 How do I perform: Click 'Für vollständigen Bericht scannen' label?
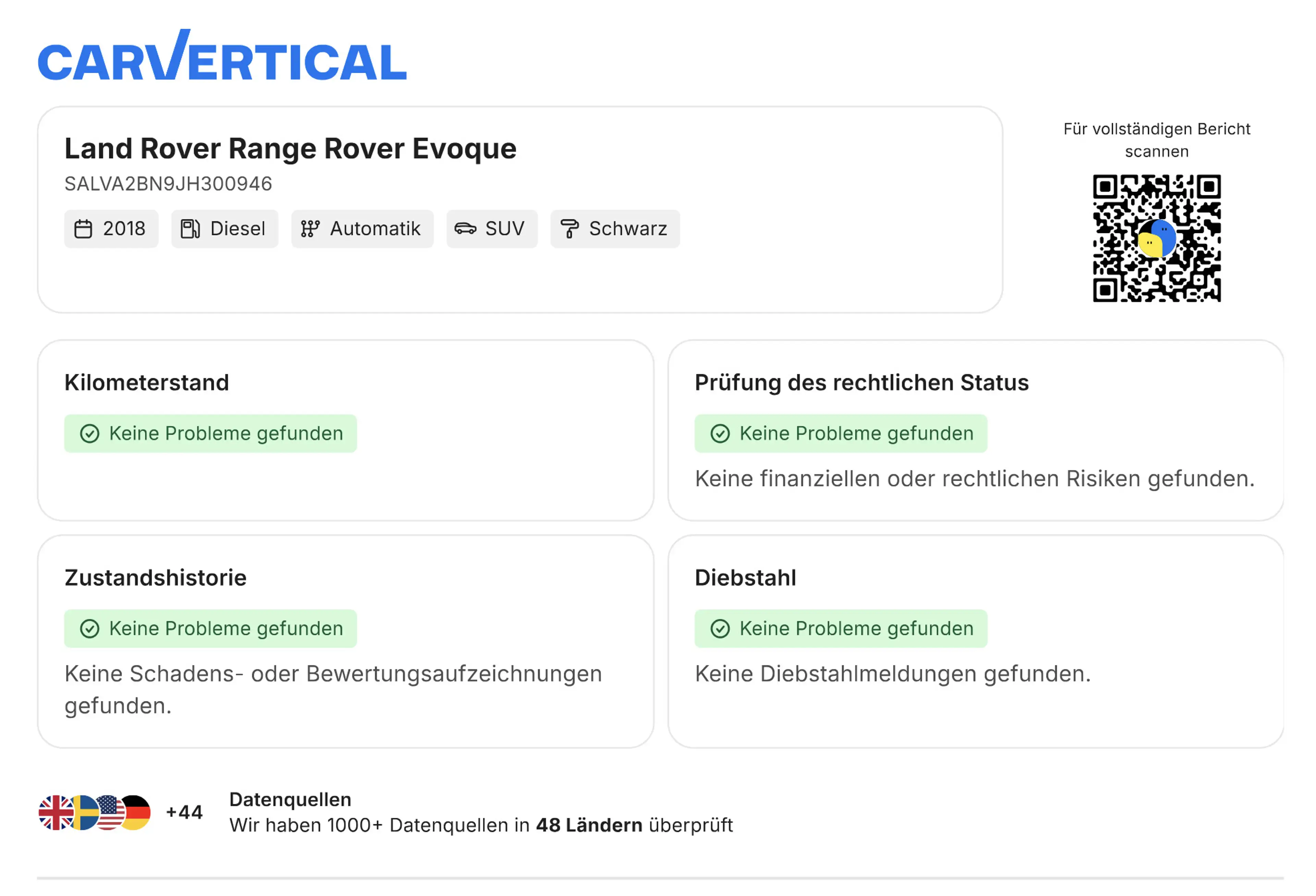[1156, 140]
